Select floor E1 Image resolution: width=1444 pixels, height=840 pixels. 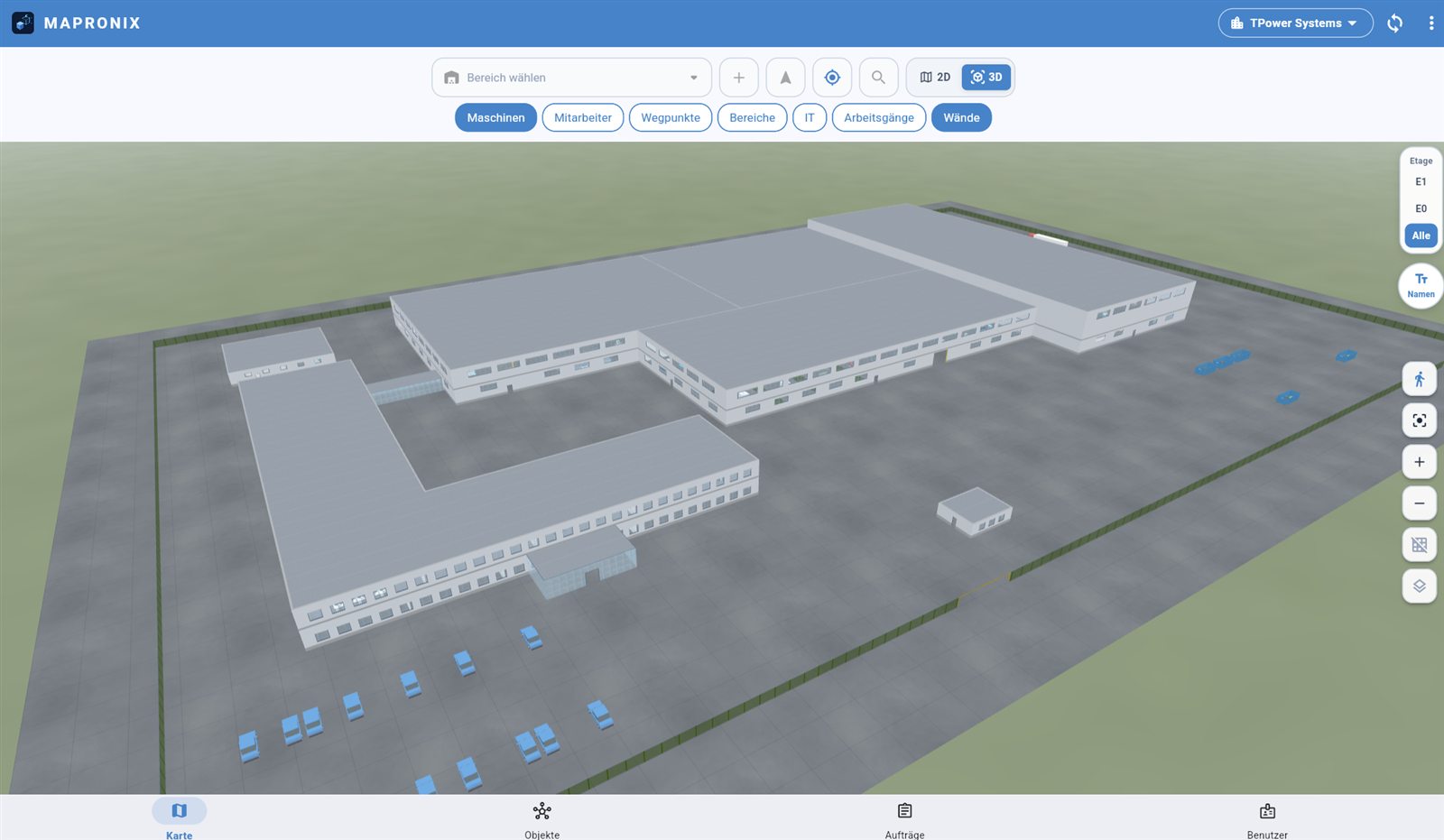coord(1421,182)
